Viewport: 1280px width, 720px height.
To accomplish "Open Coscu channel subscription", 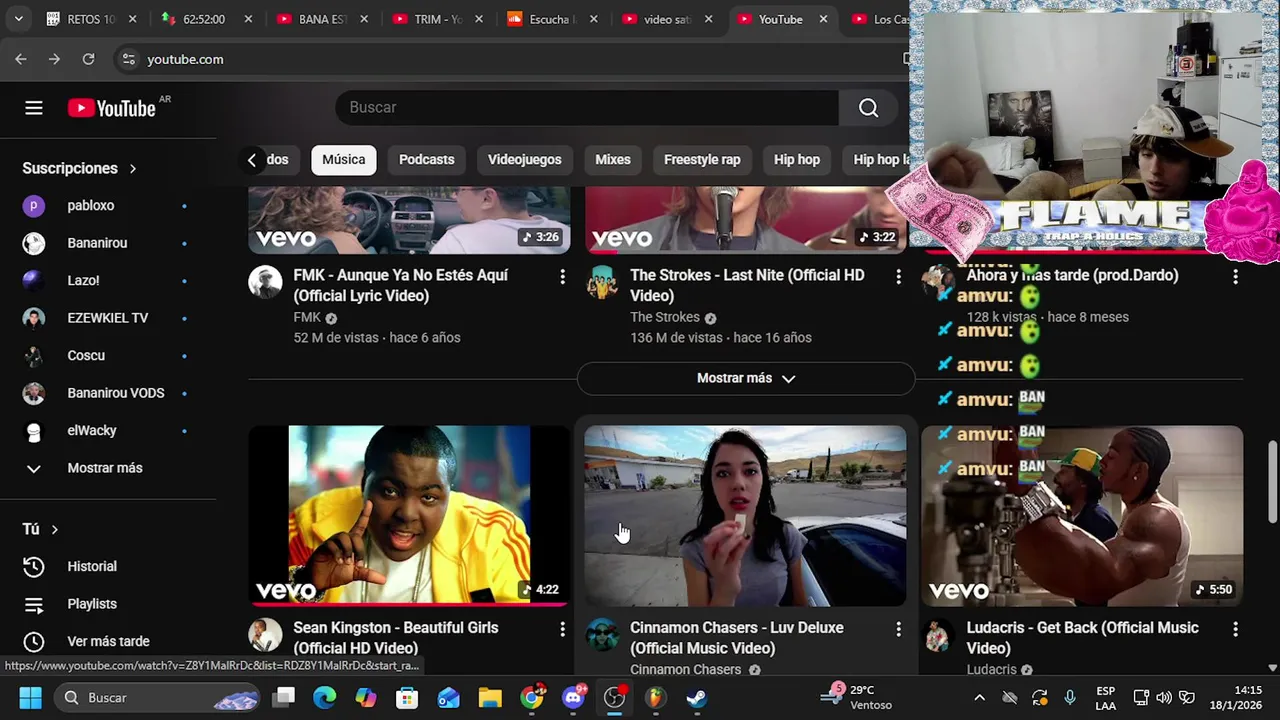I will click(108, 356).
